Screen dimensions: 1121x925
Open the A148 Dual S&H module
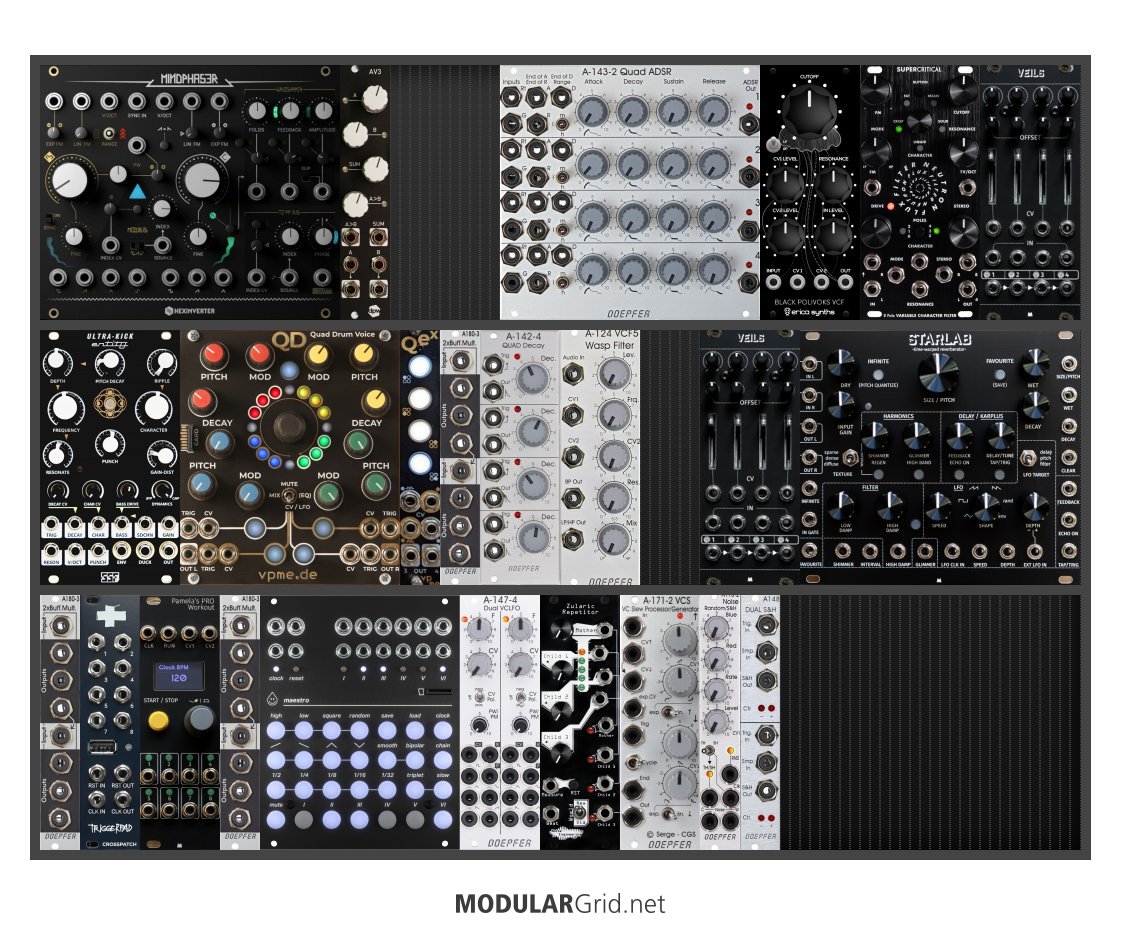pyautogui.click(x=760, y=723)
